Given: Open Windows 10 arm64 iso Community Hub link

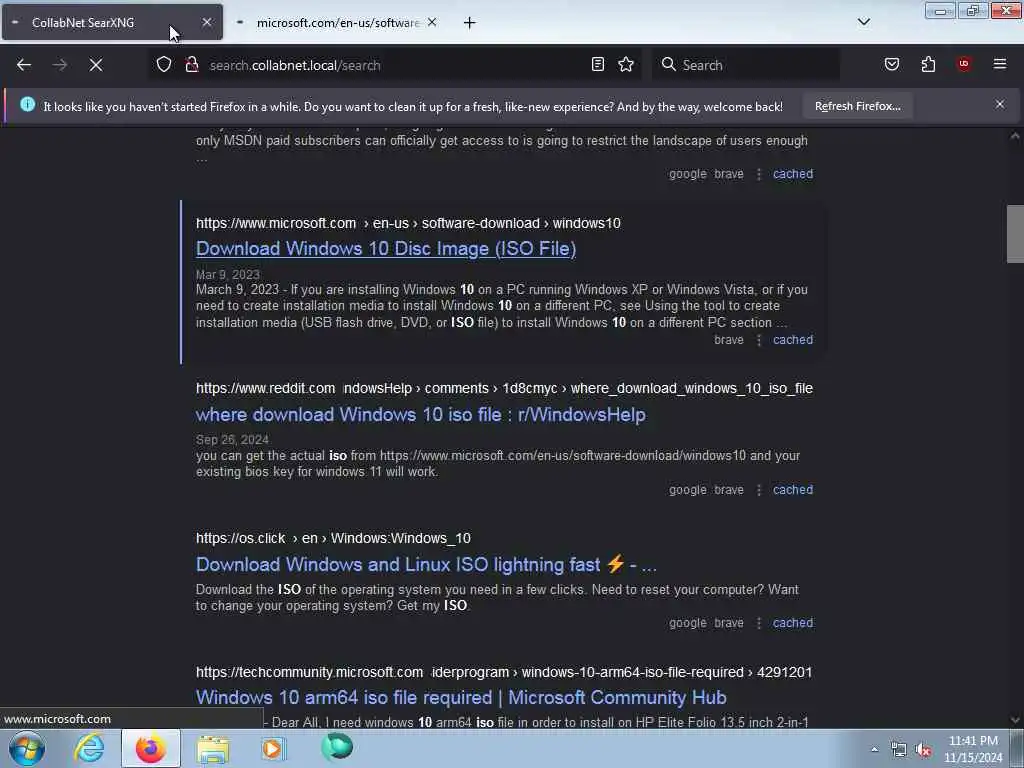Looking at the screenshot, I should [461, 697].
